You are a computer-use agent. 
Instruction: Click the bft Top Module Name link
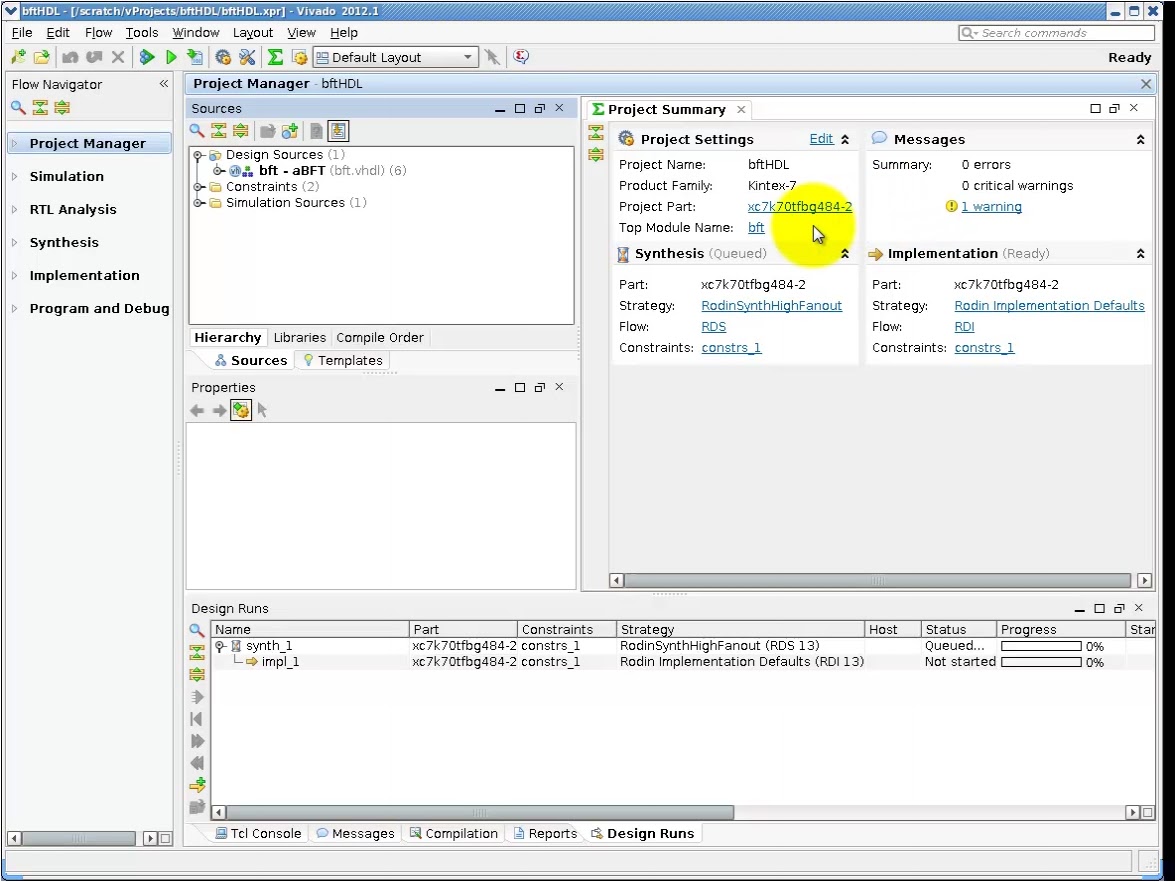click(x=756, y=227)
